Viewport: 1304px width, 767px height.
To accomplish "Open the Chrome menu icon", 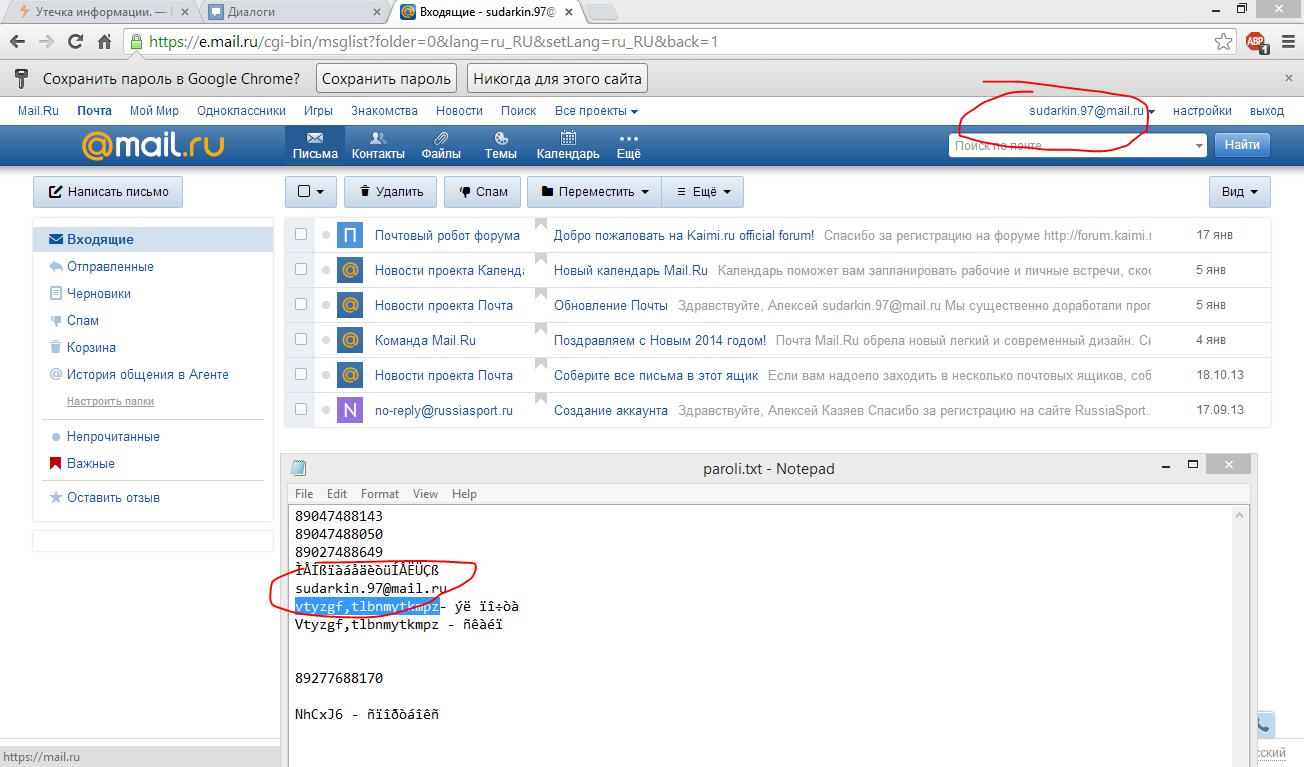I will [x=1286, y=42].
